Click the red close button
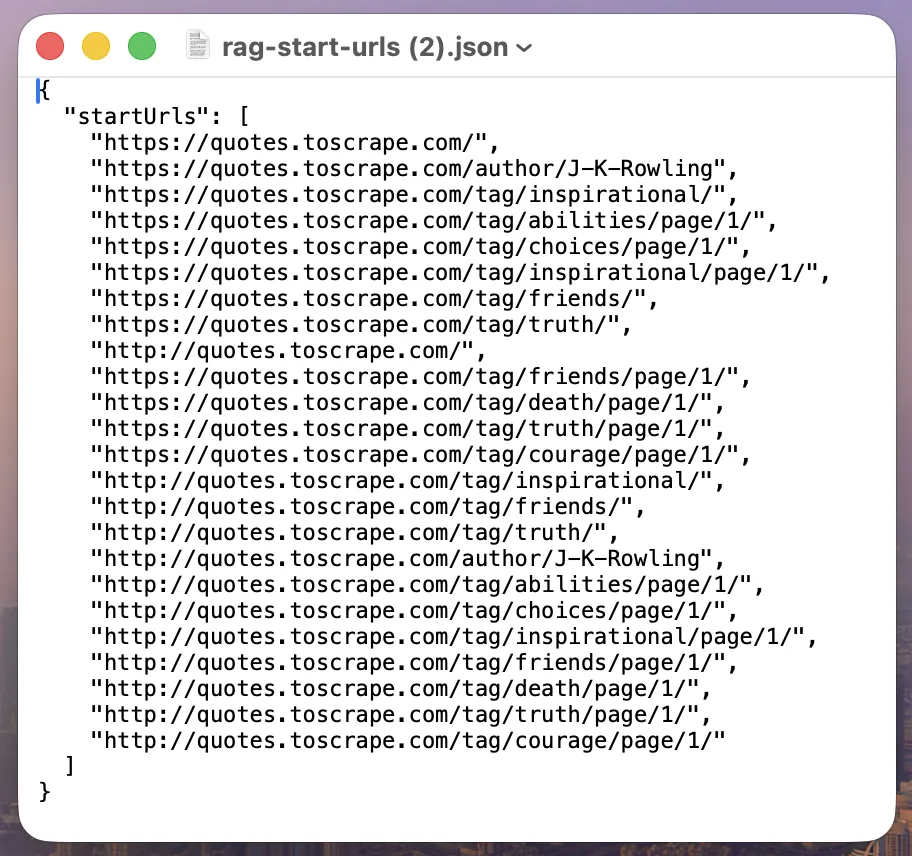The image size is (912, 856). click(x=49, y=45)
